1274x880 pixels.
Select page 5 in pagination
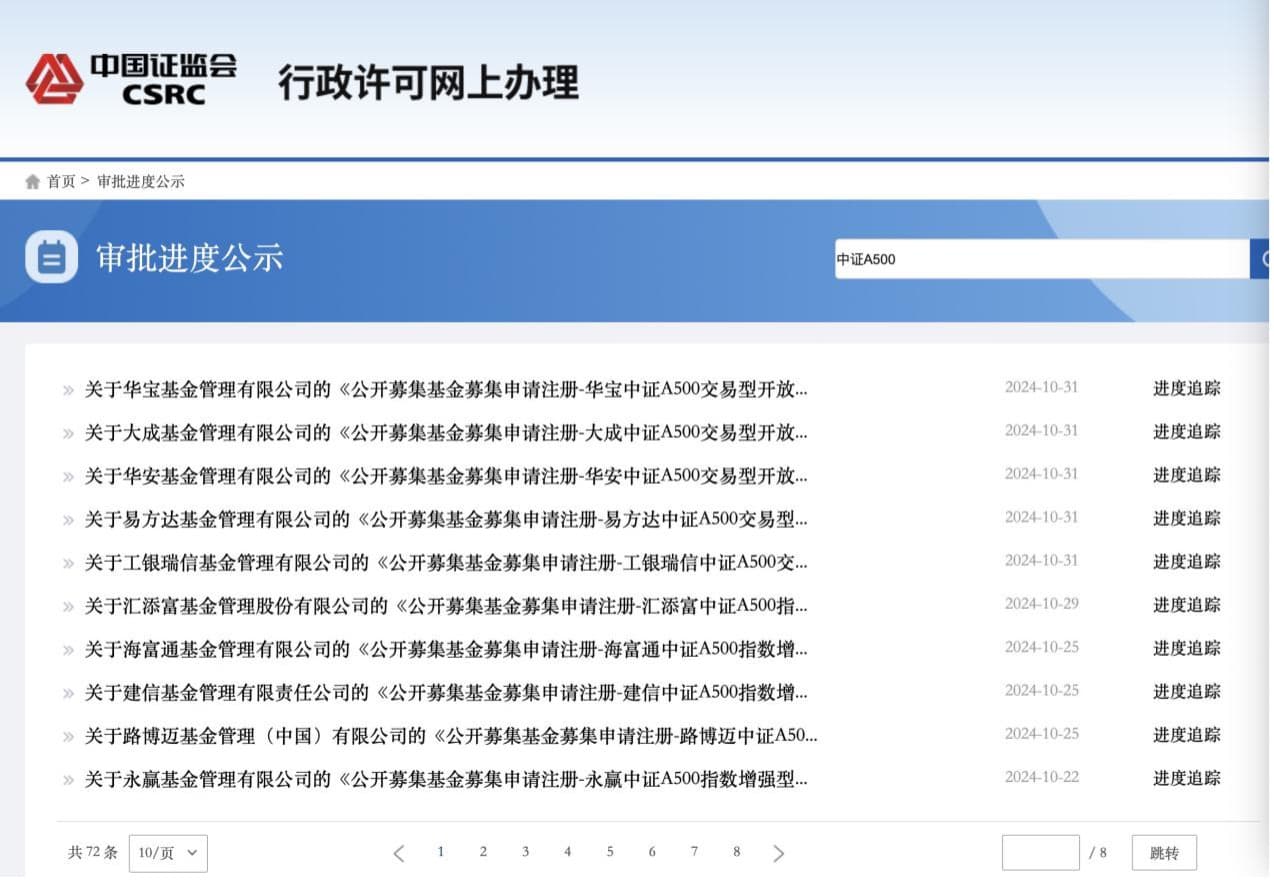click(609, 852)
